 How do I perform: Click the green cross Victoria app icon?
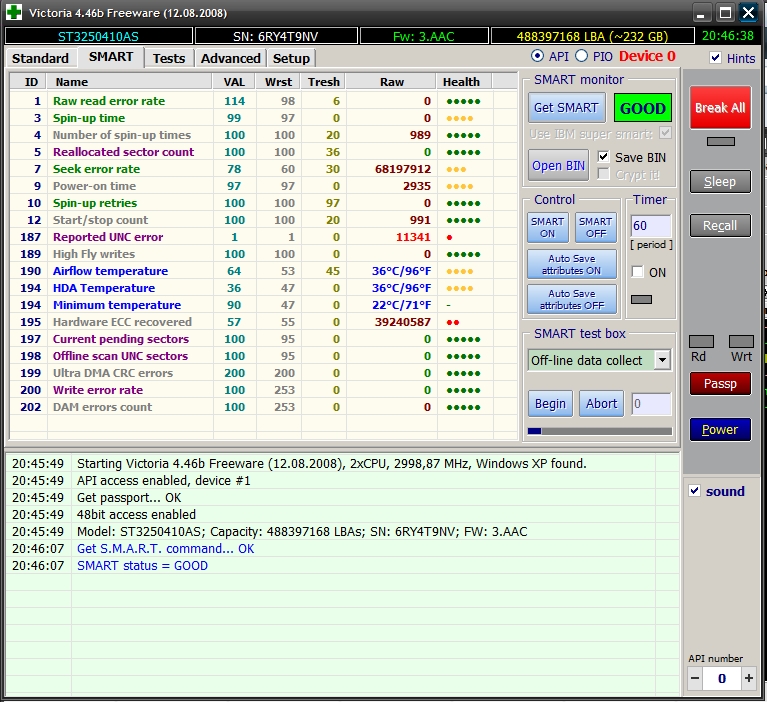click(x=14, y=12)
